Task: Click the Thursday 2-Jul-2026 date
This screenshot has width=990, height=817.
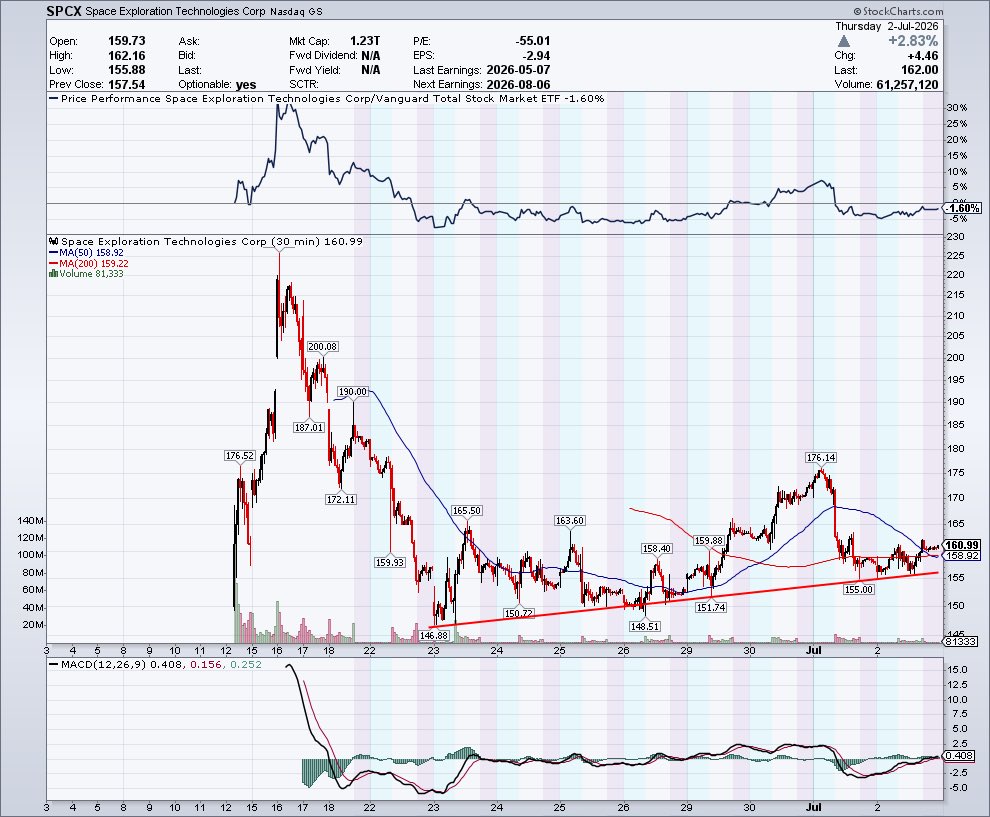Action: tap(886, 26)
